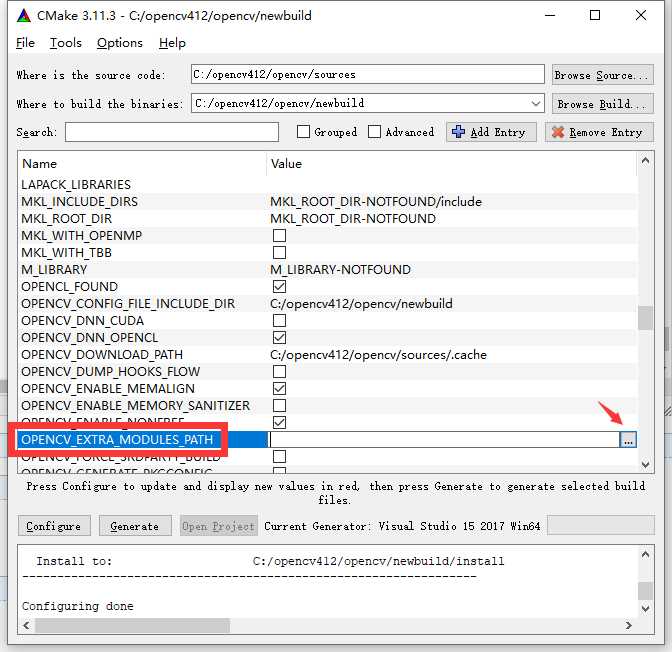Screen dimensions: 672x652
Task: Maximize the CMake window
Action: (x=594, y=15)
